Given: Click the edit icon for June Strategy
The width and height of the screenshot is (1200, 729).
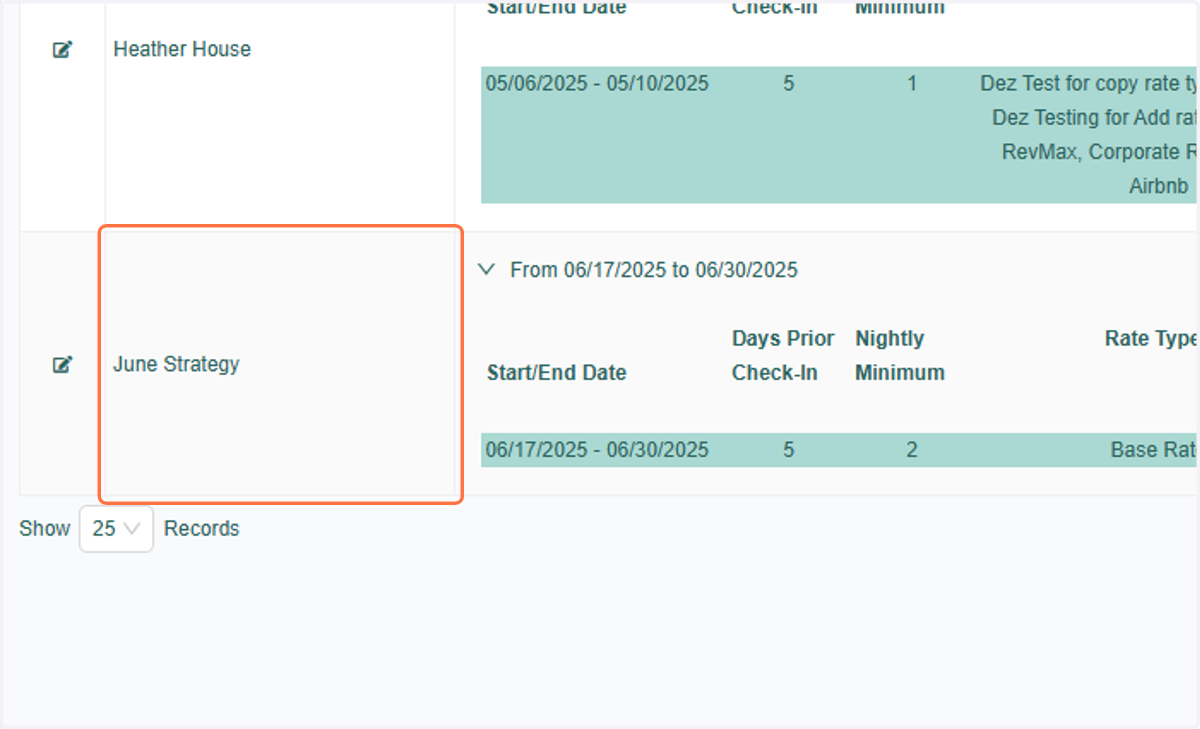Looking at the screenshot, I should [x=62, y=365].
